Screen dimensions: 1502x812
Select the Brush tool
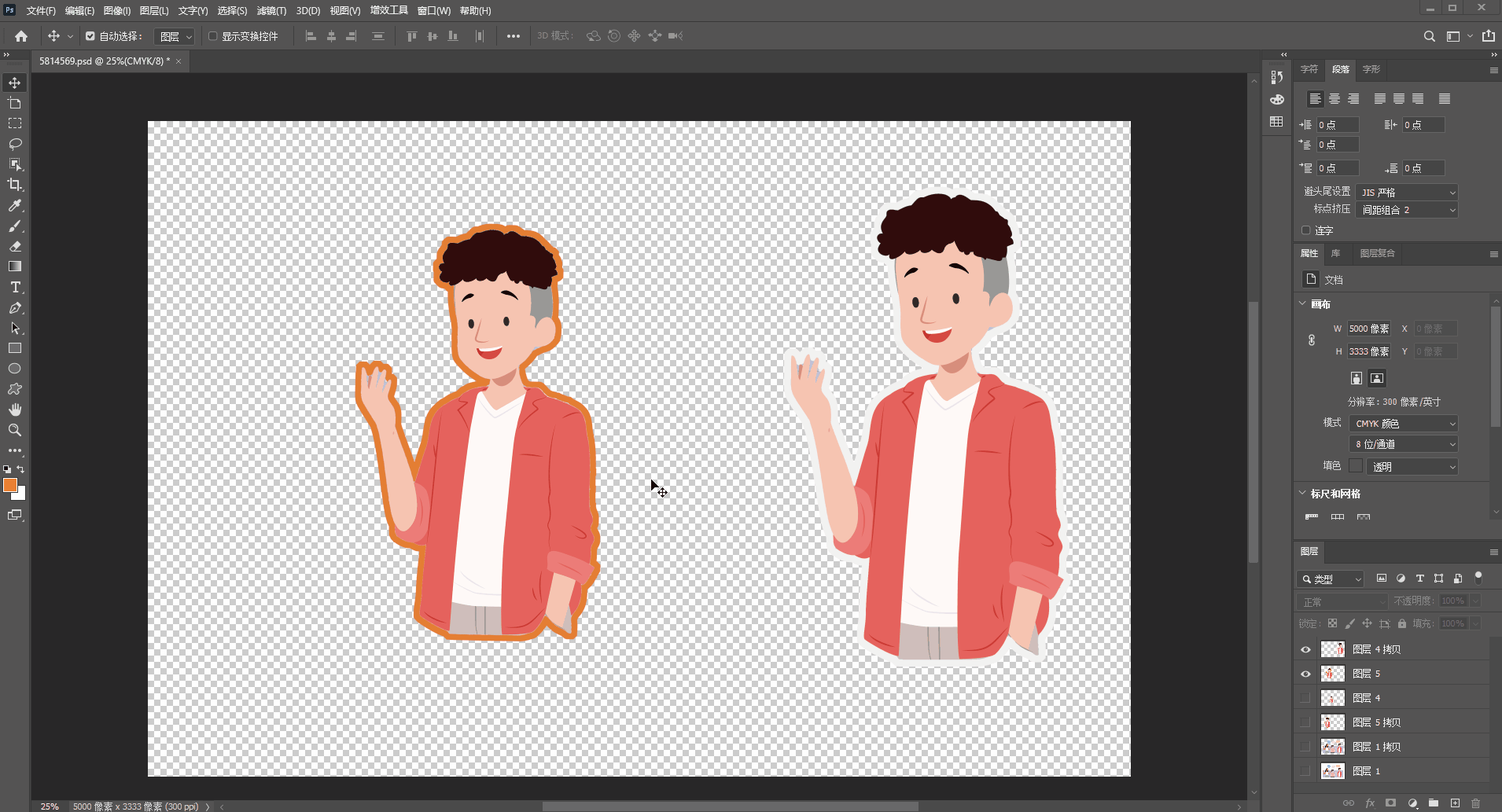15,226
